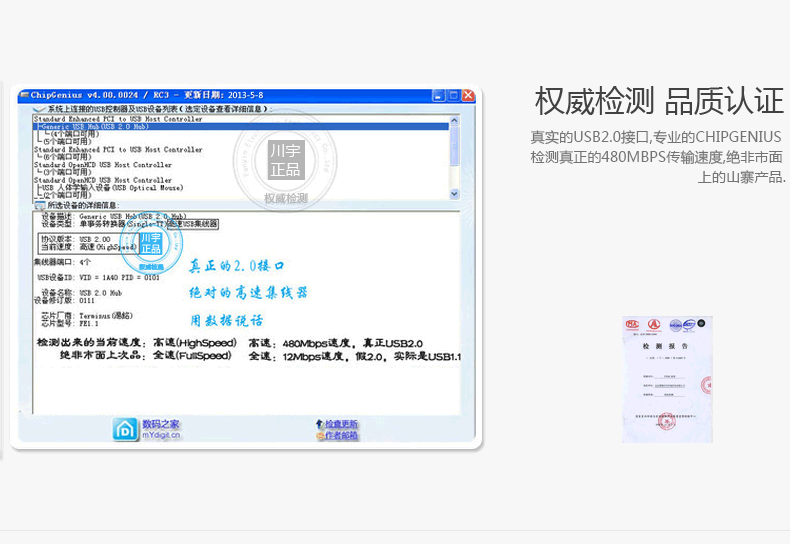Select the USB Optical Mouse device row
The height and width of the screenshot is (544, 790).
112,188
